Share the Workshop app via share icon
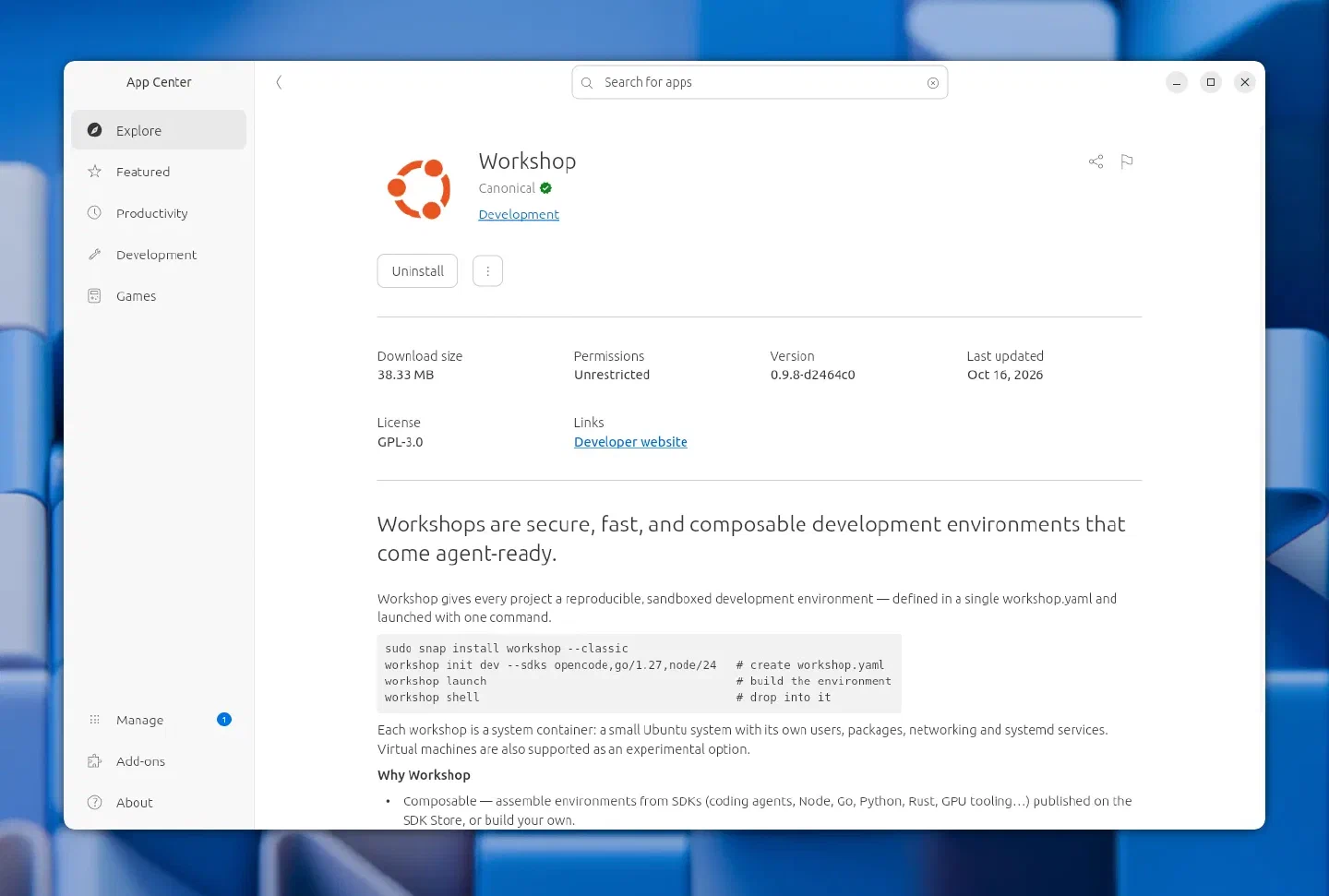 [1096, 161]
